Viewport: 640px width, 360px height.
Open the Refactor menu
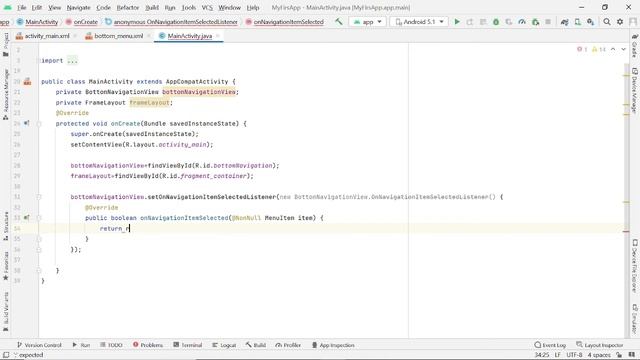pos(128,7)
